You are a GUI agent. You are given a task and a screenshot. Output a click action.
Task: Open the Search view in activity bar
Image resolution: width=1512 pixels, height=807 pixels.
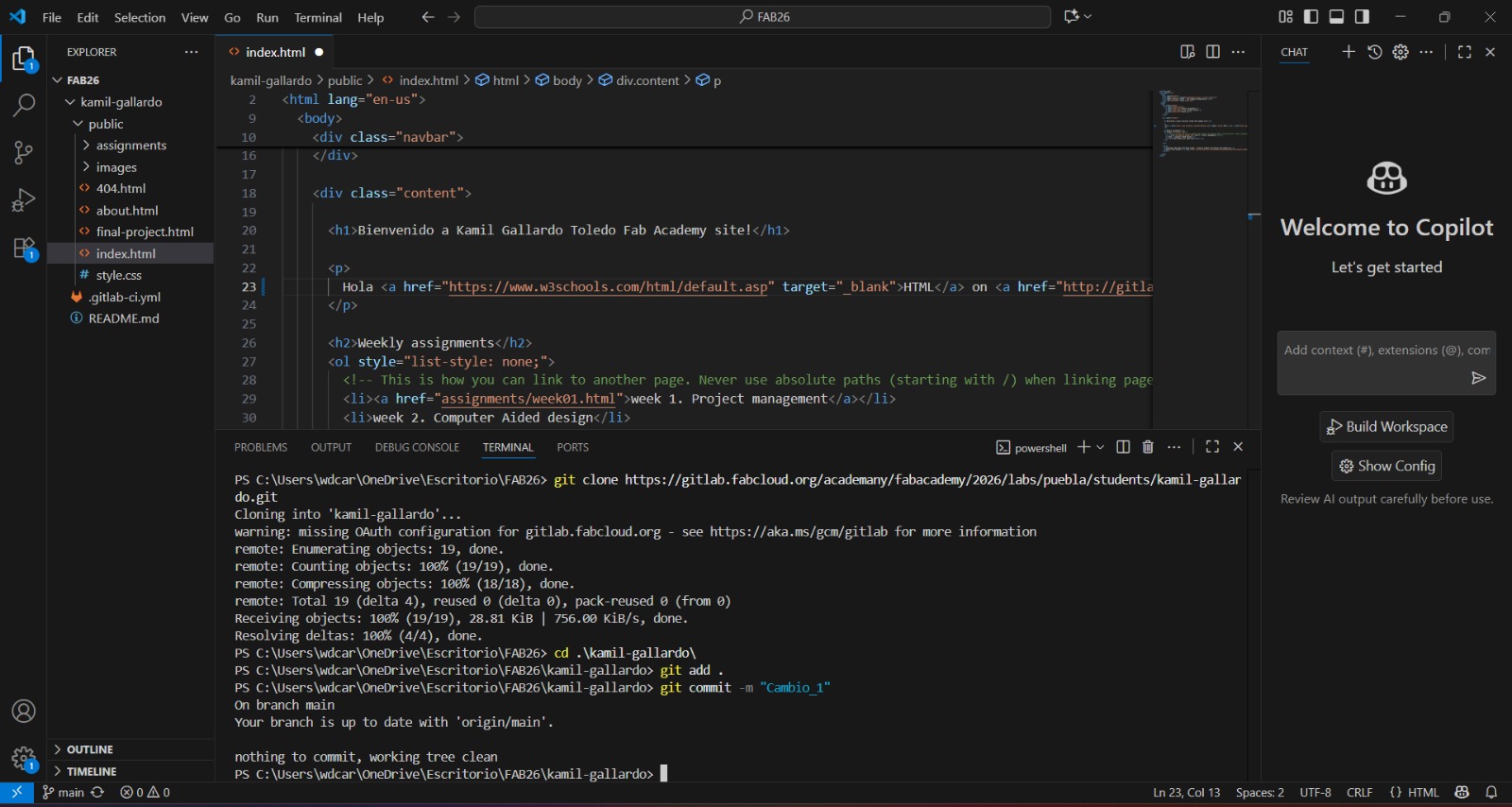click(x=24, y=105)
